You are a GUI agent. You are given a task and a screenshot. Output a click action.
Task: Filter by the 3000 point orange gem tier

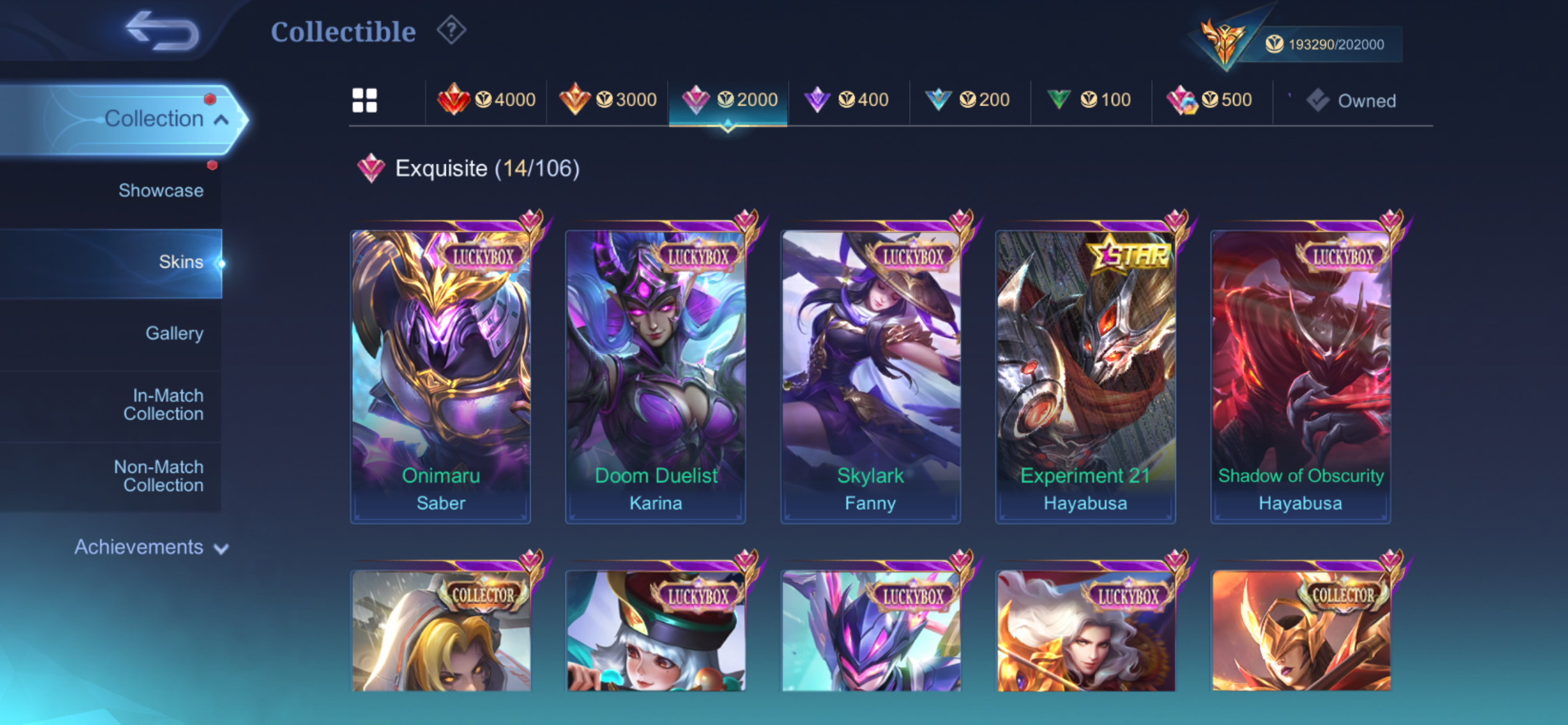coord(608,100)
